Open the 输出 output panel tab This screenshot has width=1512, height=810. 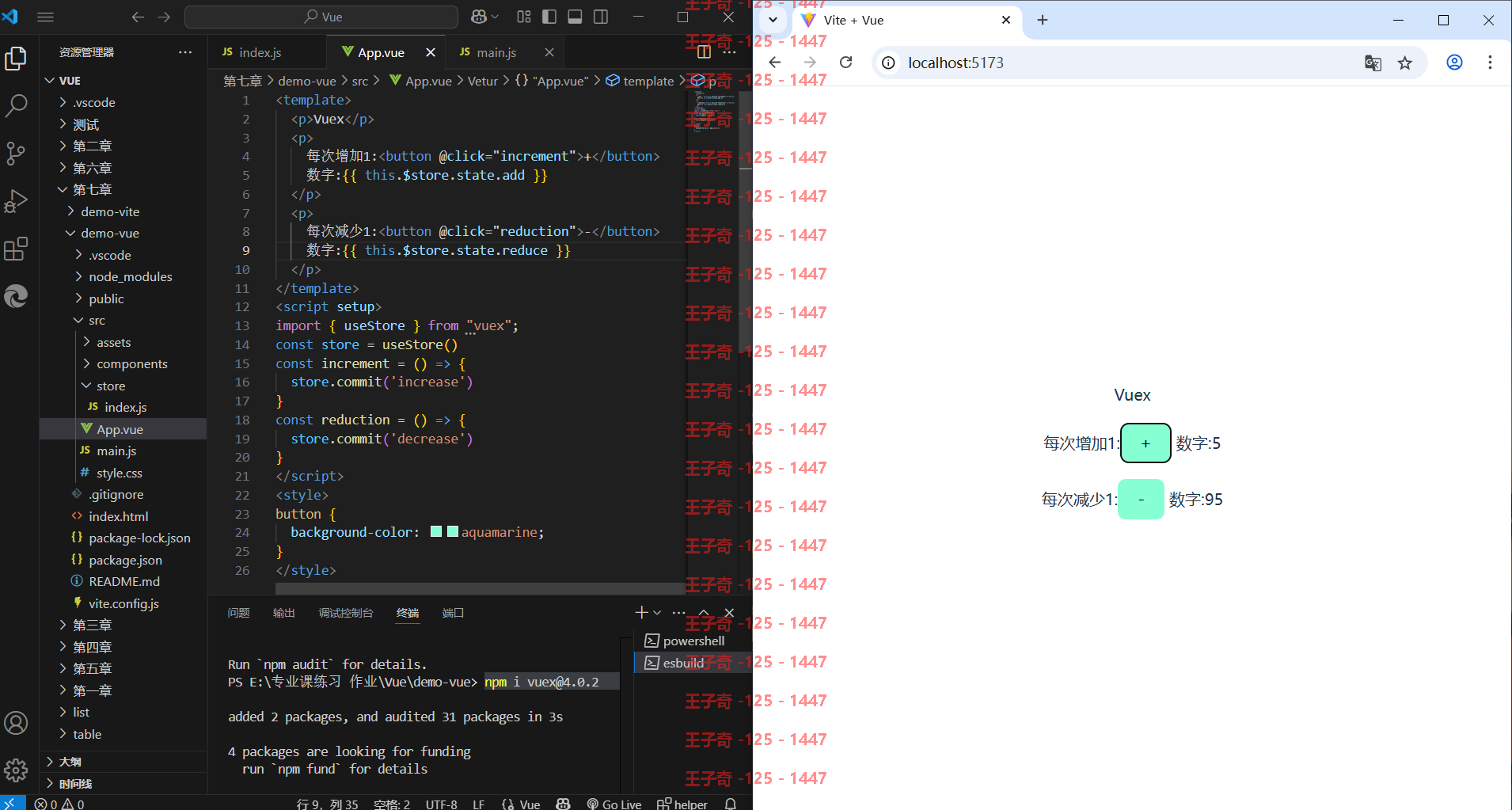(x=283, y=613)
